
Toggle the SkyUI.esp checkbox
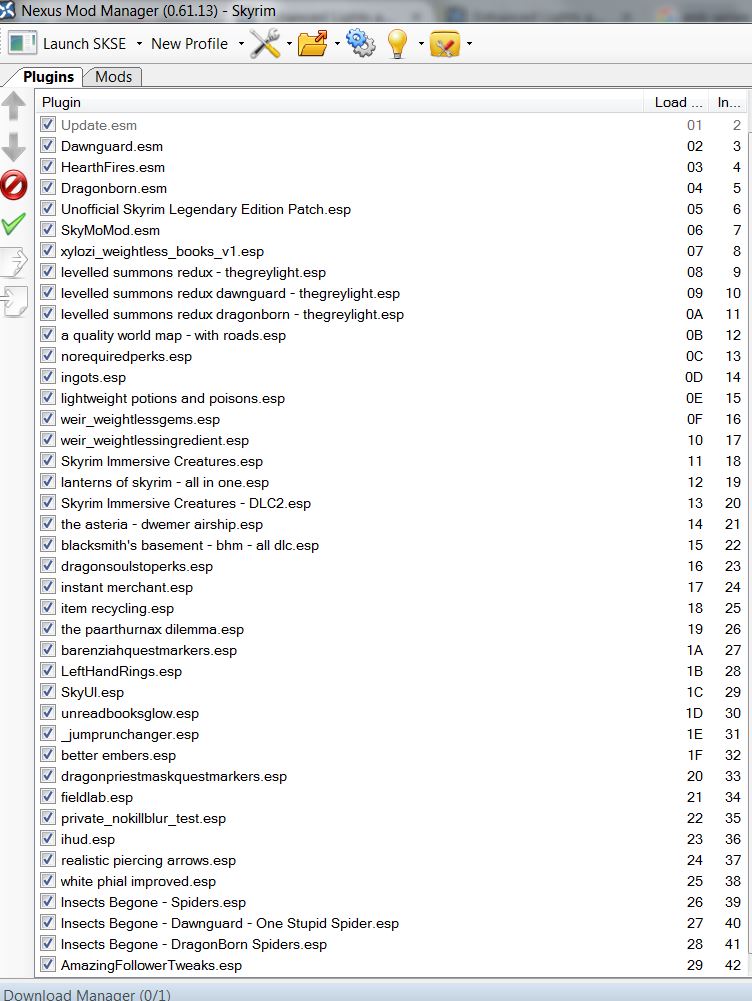pos(48,691)
